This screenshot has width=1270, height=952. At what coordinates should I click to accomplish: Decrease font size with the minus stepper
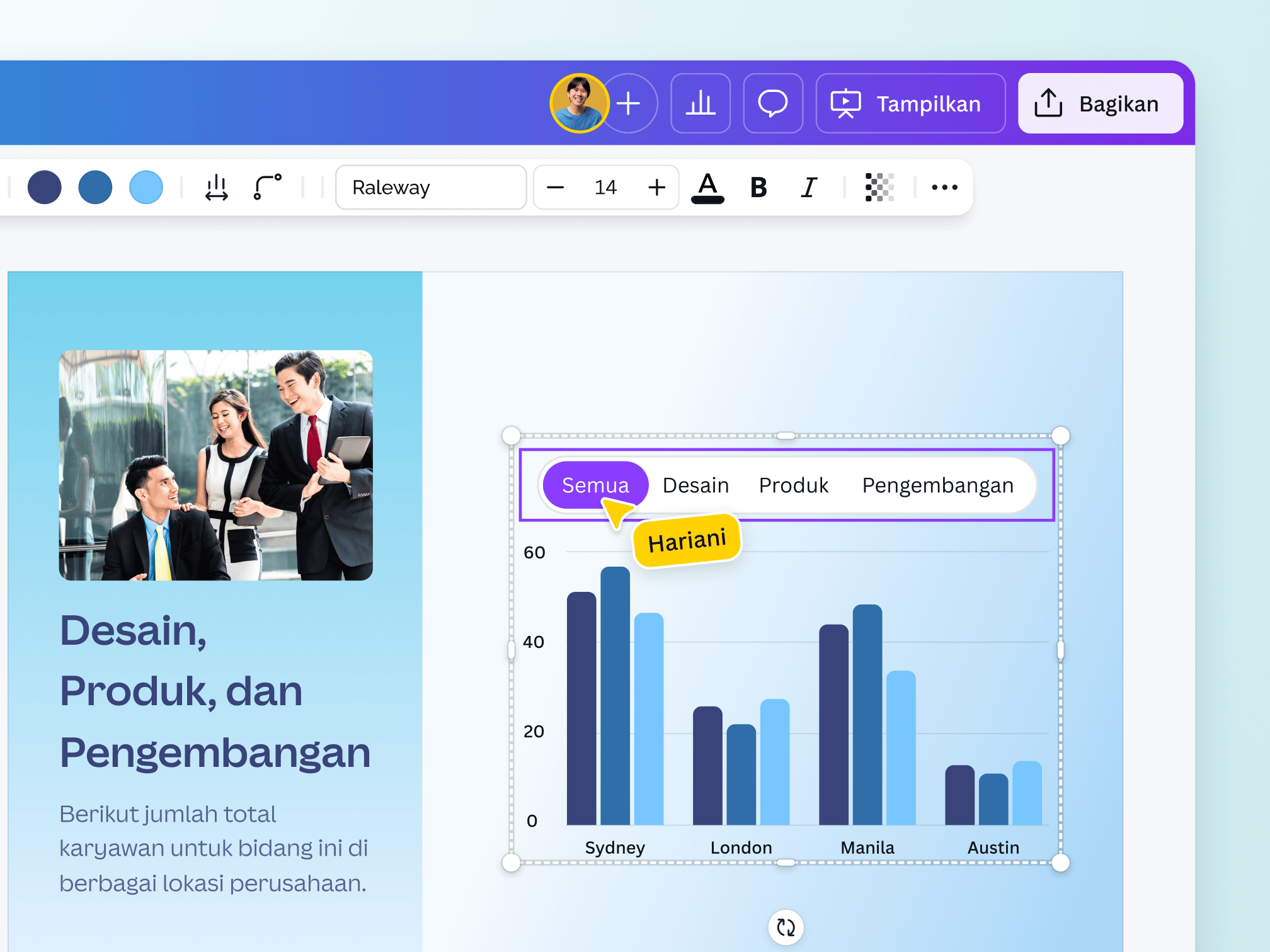(556, 187)
